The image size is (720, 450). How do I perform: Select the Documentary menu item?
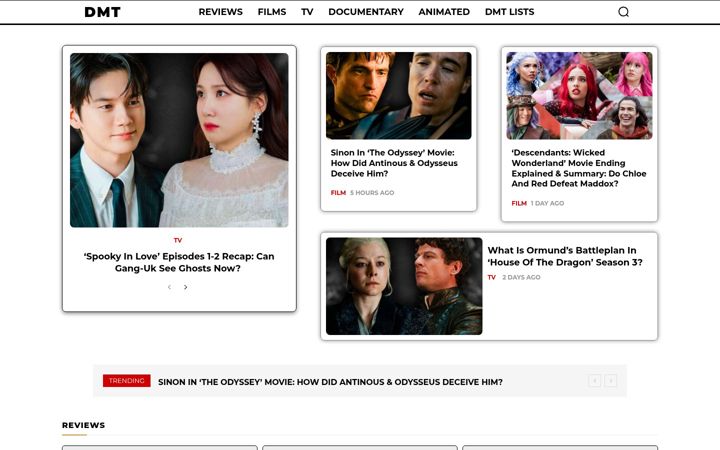point(366,12)
